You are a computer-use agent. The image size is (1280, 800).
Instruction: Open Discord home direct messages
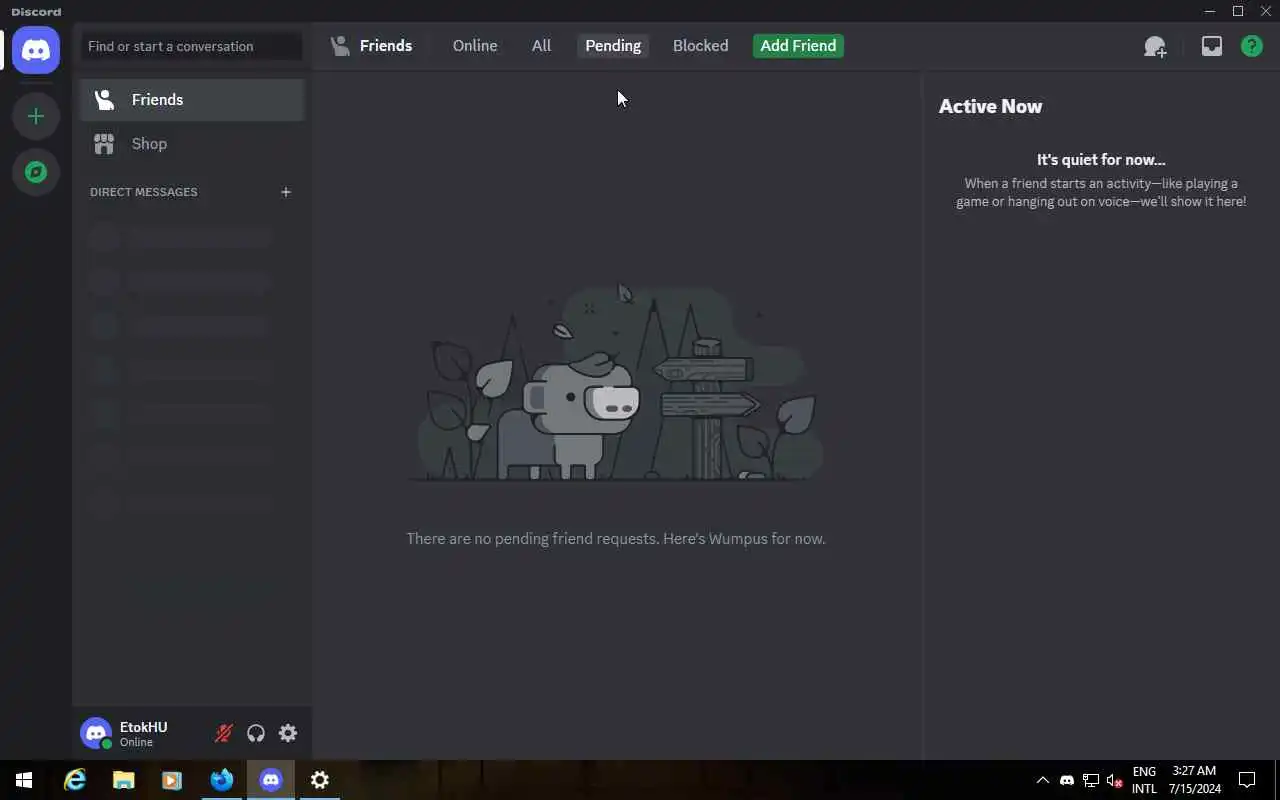click(36, 50)
